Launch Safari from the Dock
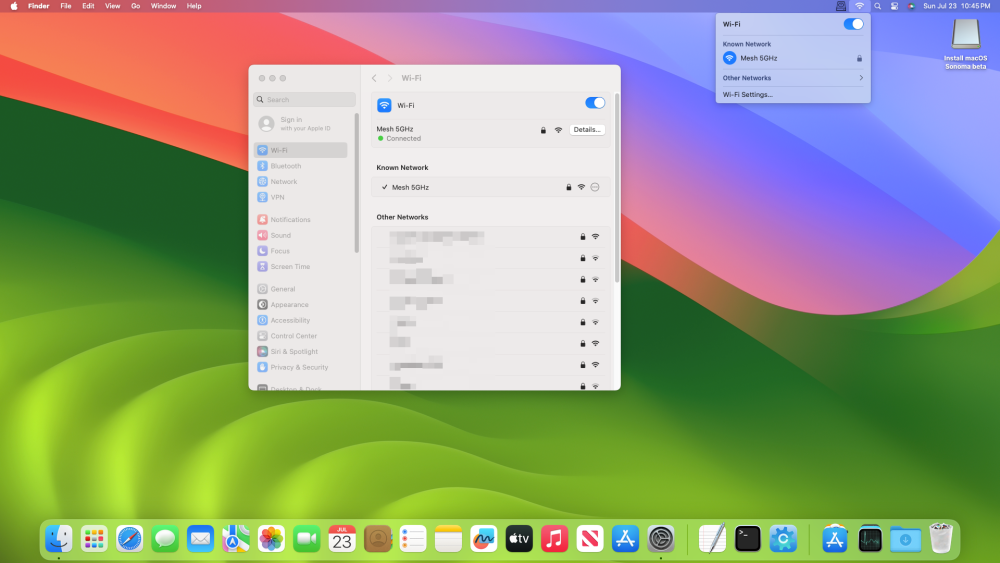Image resolution: width=1000 pixels, height=563 pixels. click(x=129, y=539)
